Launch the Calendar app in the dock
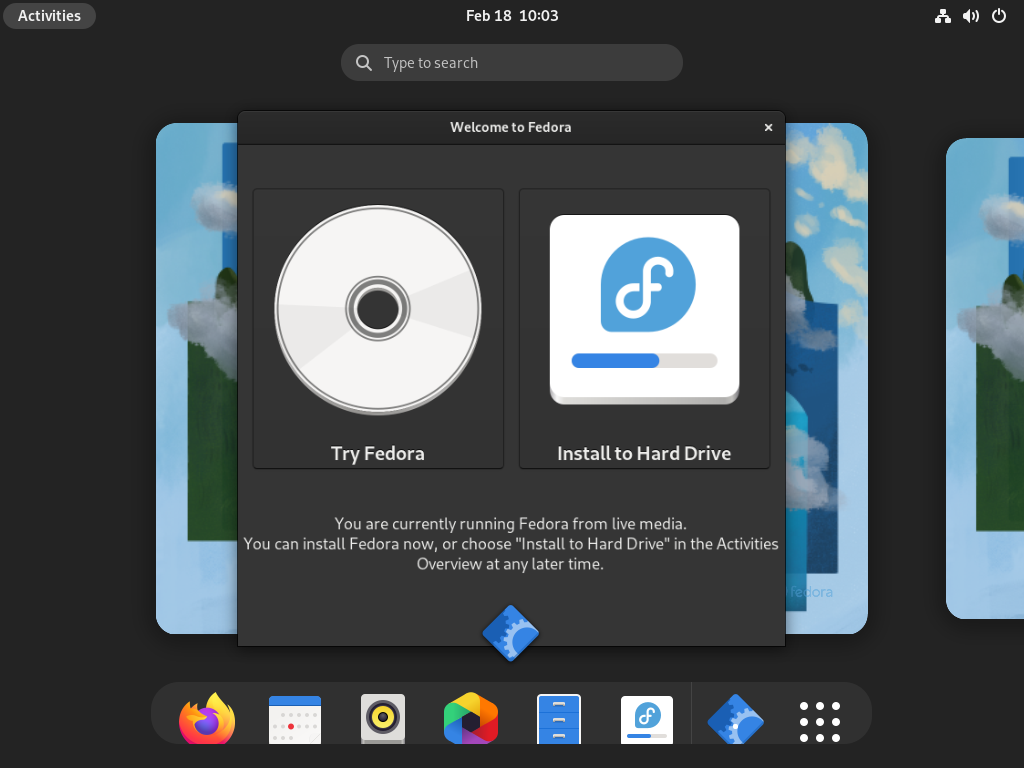Image resolution: width=1024 pixels, height=768 pixels. (295, 719)
